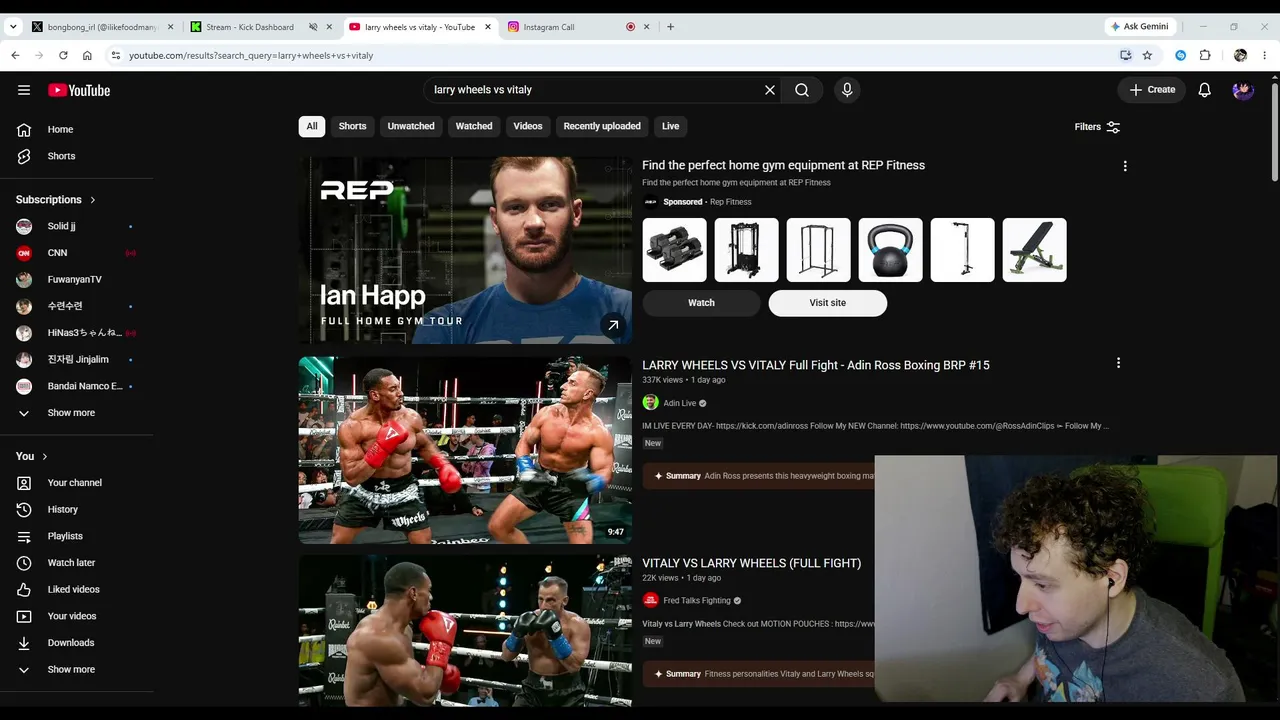
Task: Open VITALY VS LARRY WHEELS (FULL FIGHT) title
Action: (751, 563)
